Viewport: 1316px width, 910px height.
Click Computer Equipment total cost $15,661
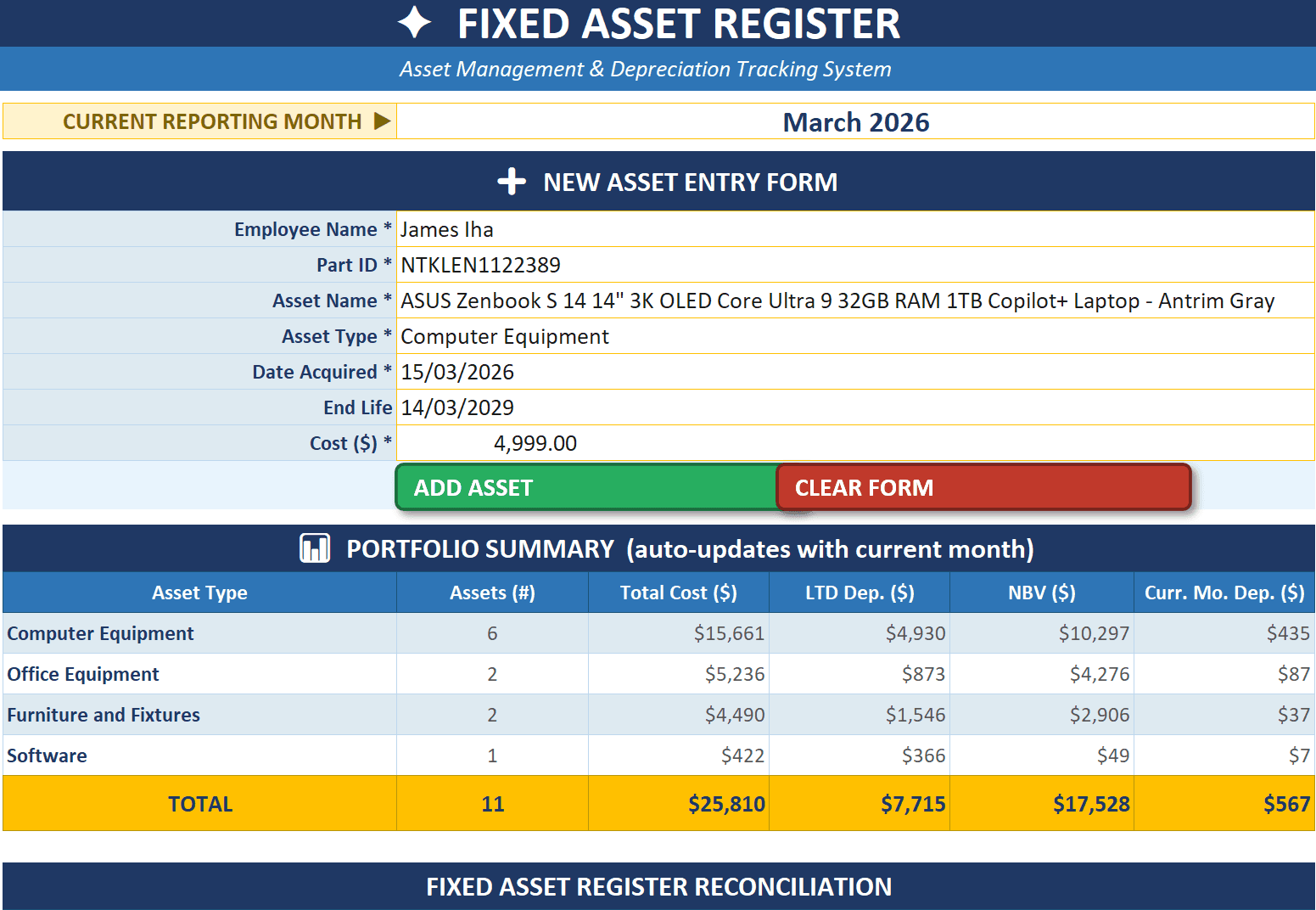point(679,633)
